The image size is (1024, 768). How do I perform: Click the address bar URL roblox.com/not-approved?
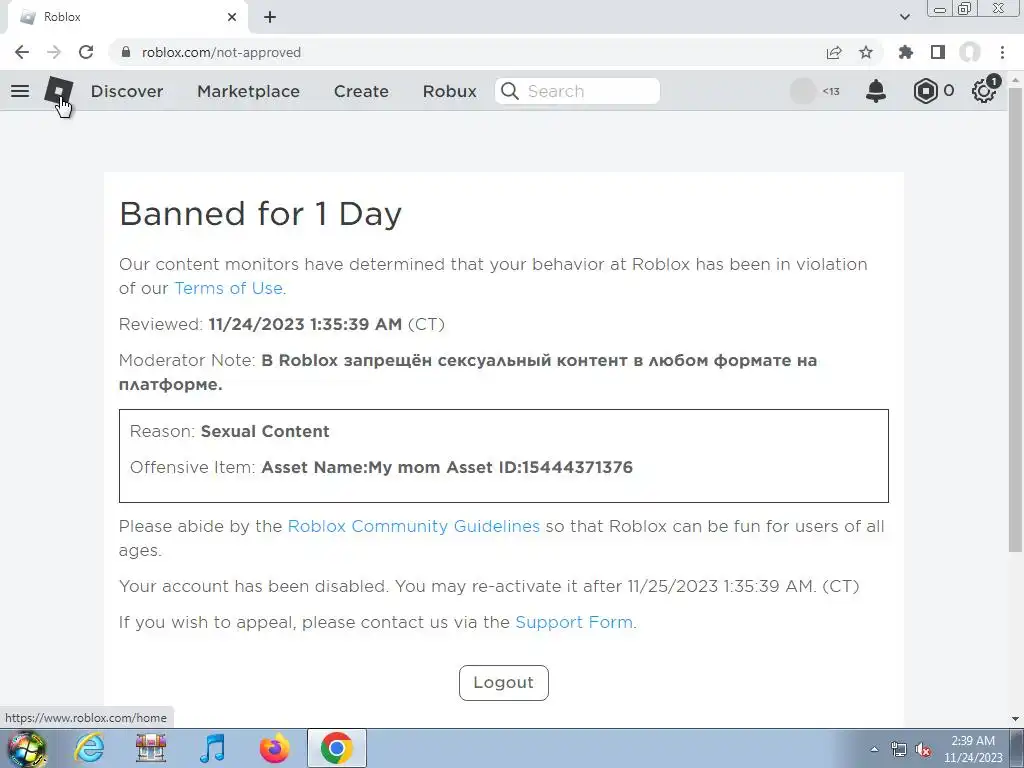[221, 52]
